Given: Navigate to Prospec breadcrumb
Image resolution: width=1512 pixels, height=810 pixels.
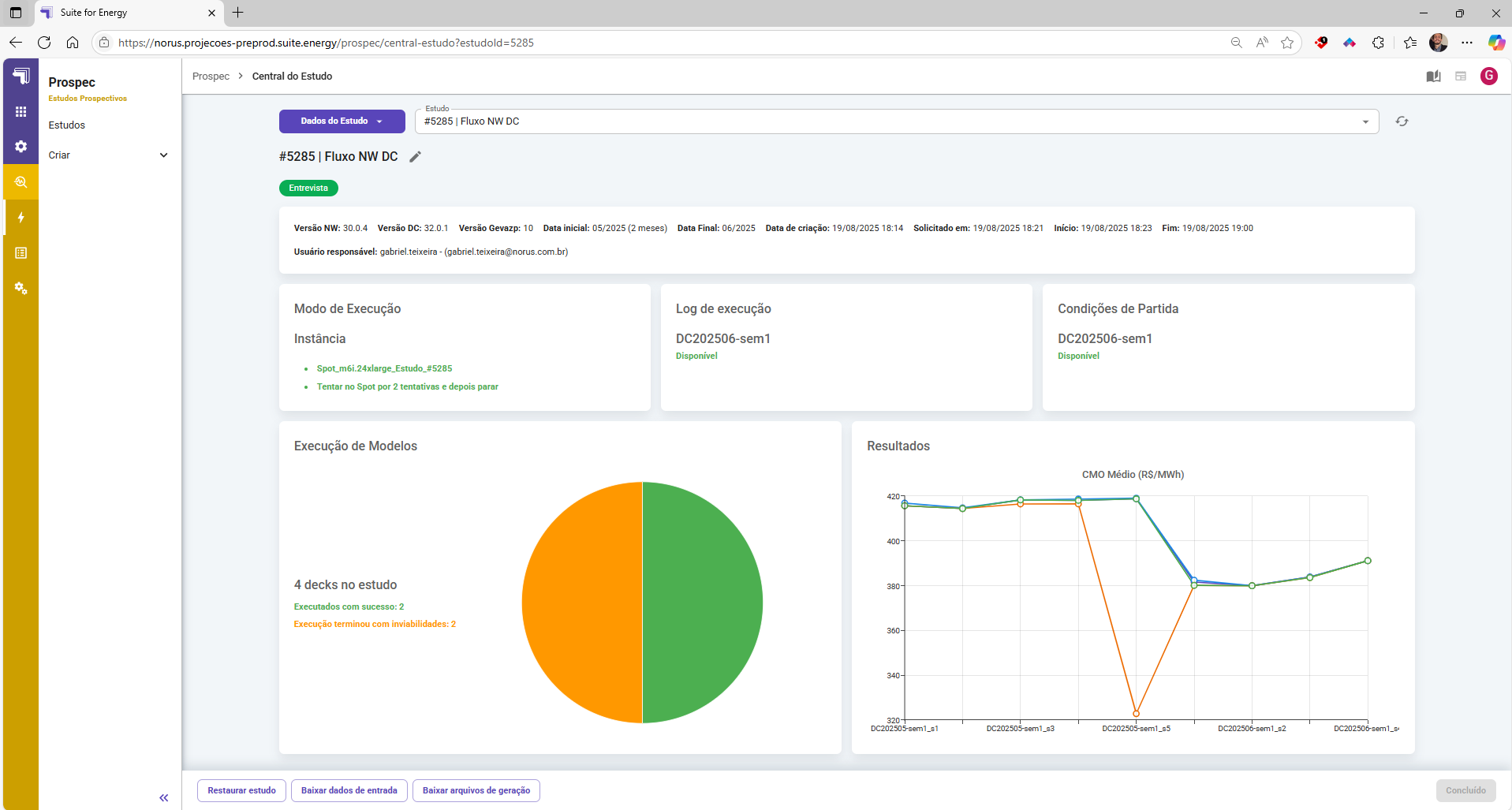Looking at the screenshot, I should click(211, 77).
